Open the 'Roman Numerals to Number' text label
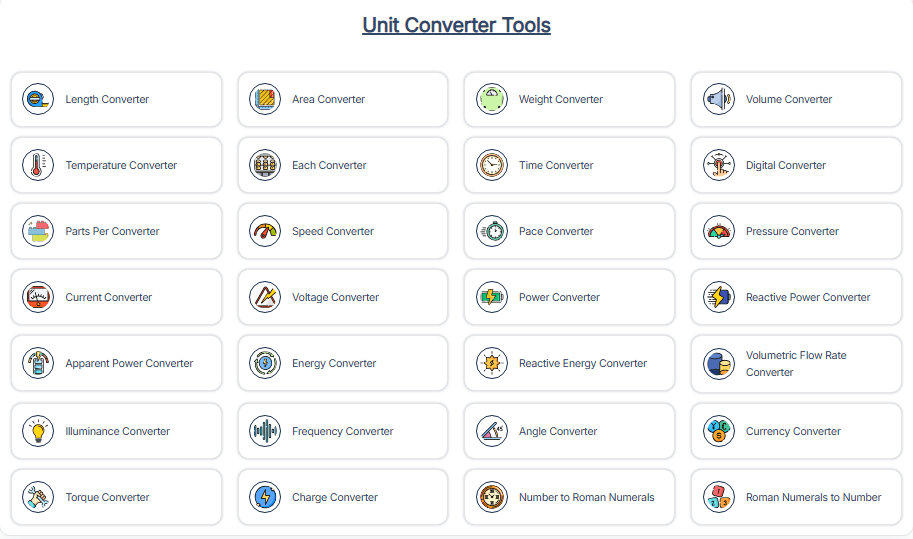Screen dimensions: 913x539 (814, 498)
